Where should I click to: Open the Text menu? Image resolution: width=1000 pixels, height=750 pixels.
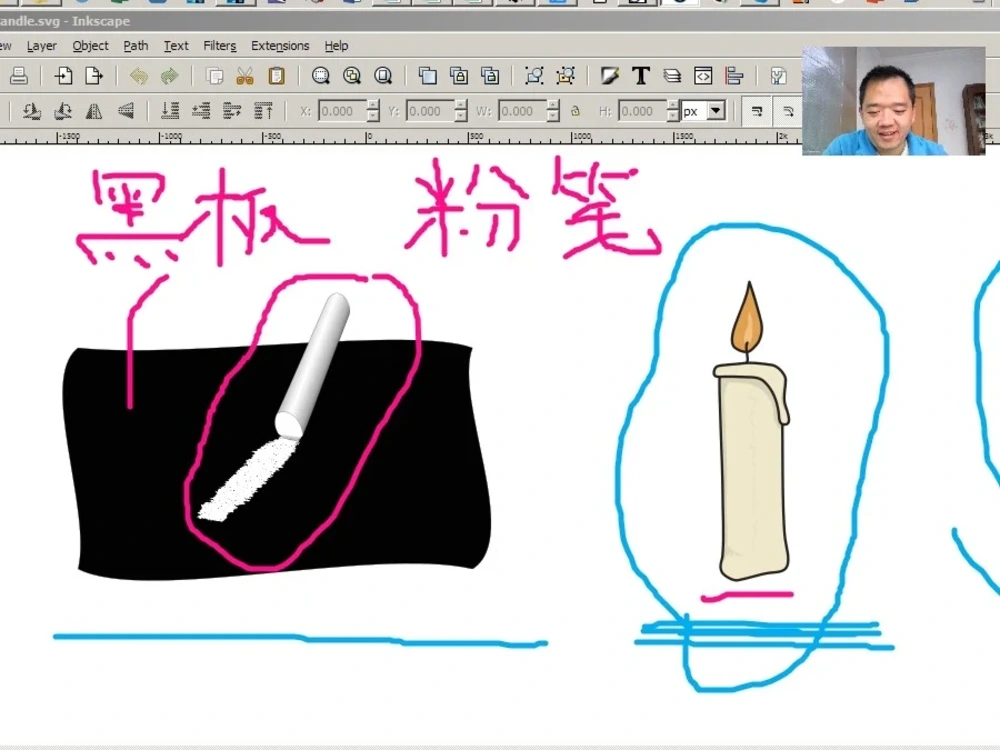(x=176, y=46)
